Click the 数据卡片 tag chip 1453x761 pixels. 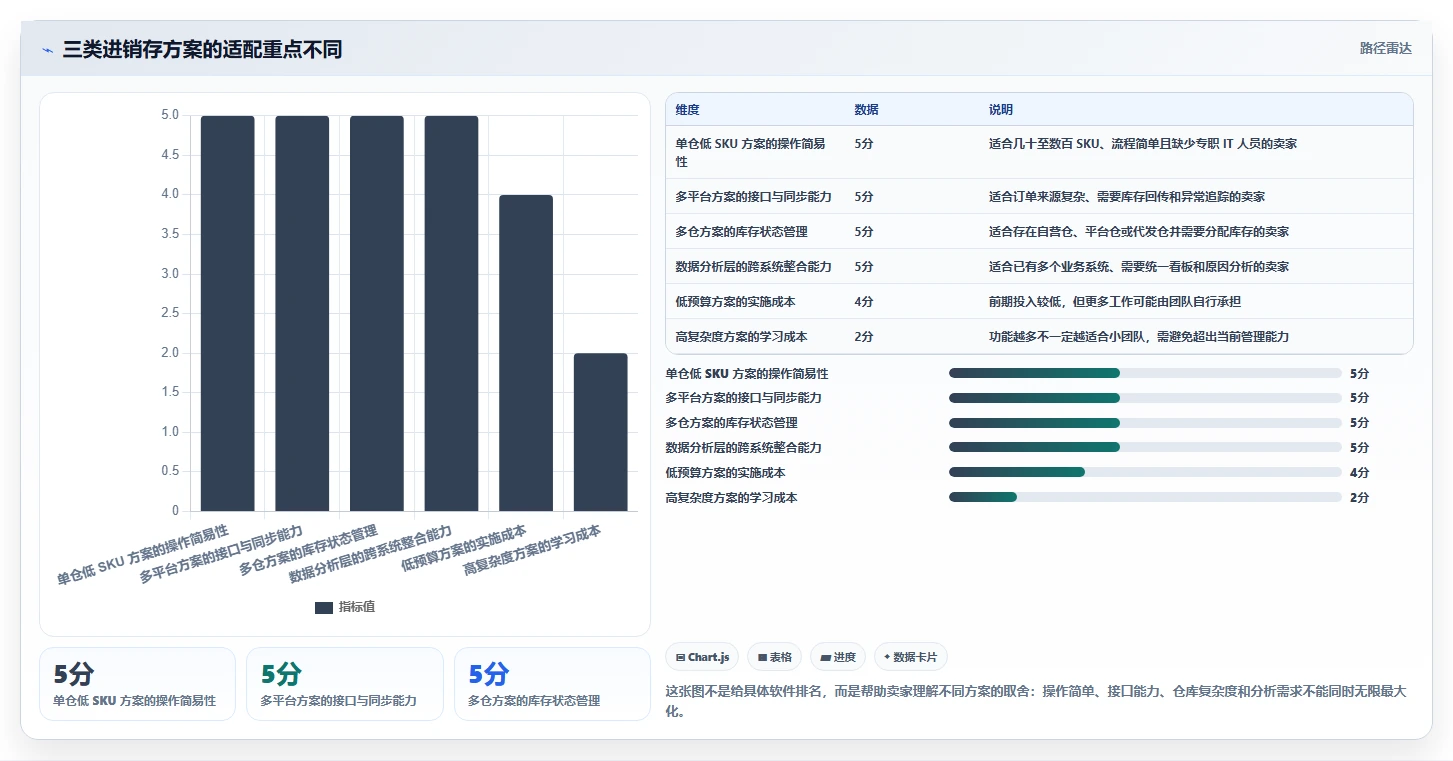pos(910,657)
